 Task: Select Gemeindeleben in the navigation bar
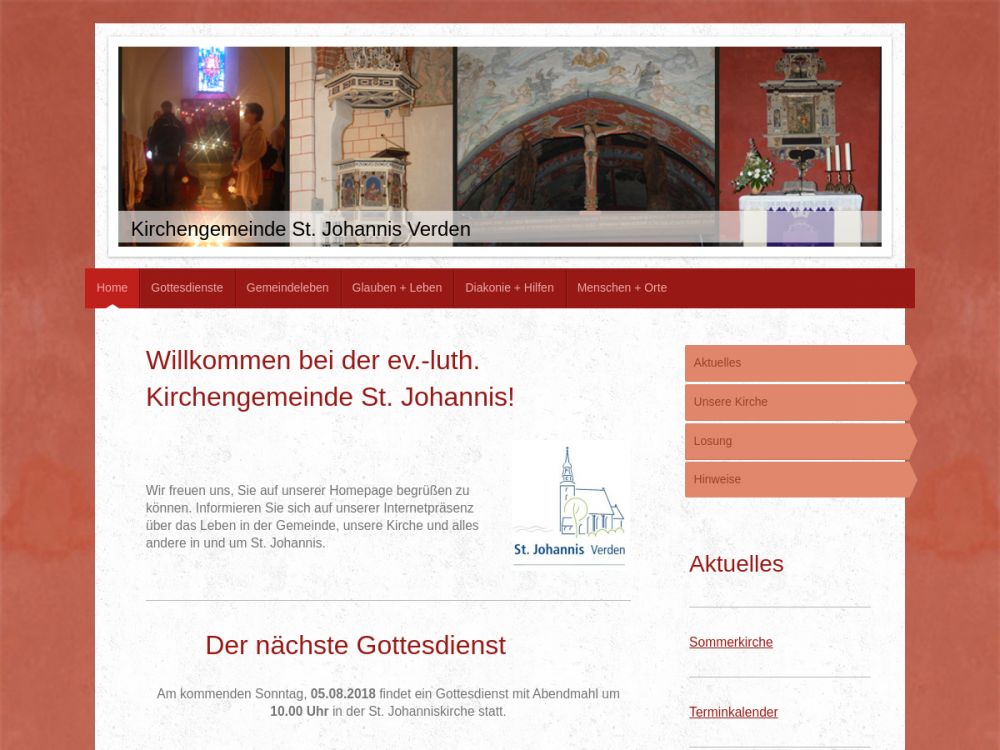287,288
